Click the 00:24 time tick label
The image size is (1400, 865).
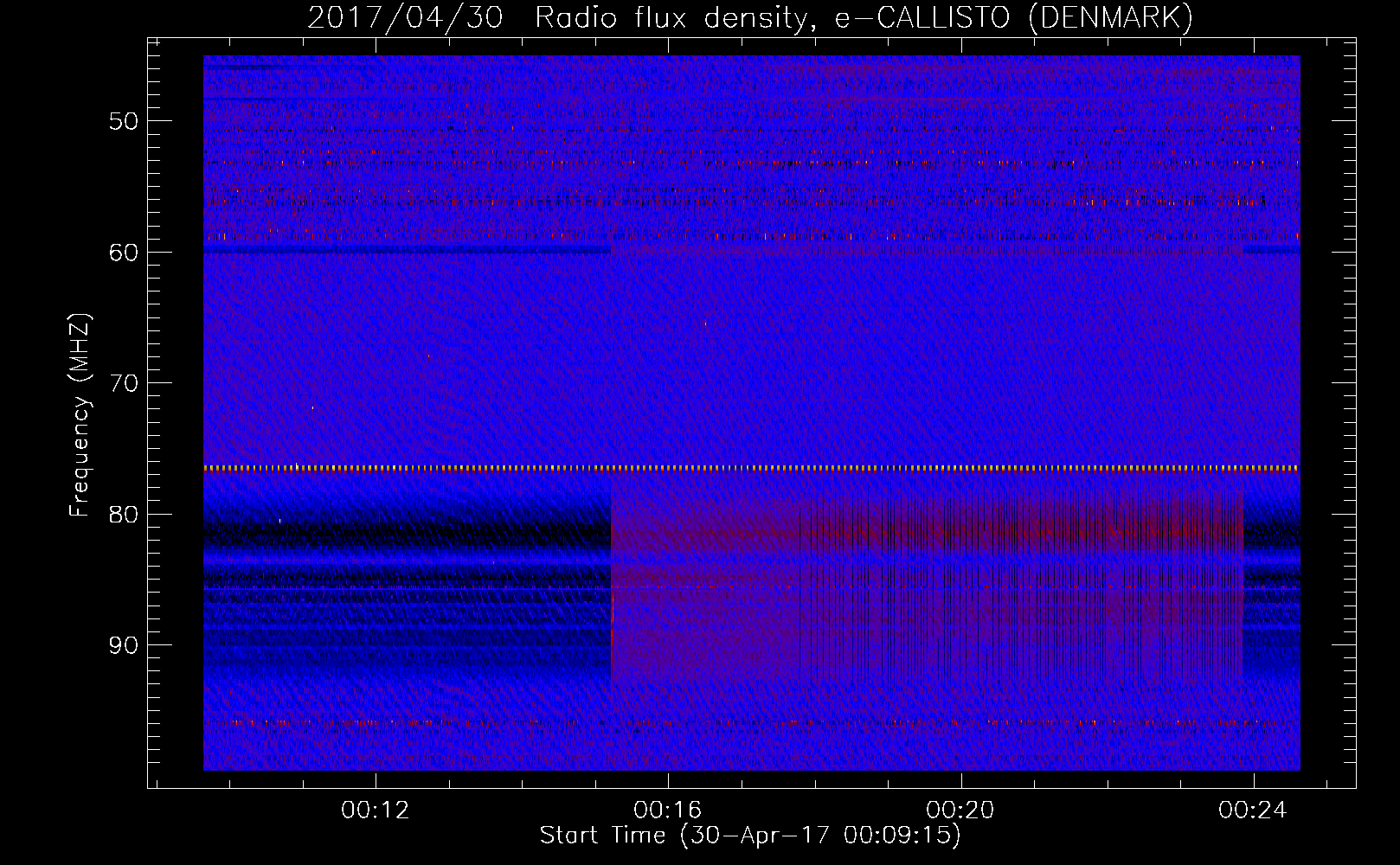pos(1253,811)
